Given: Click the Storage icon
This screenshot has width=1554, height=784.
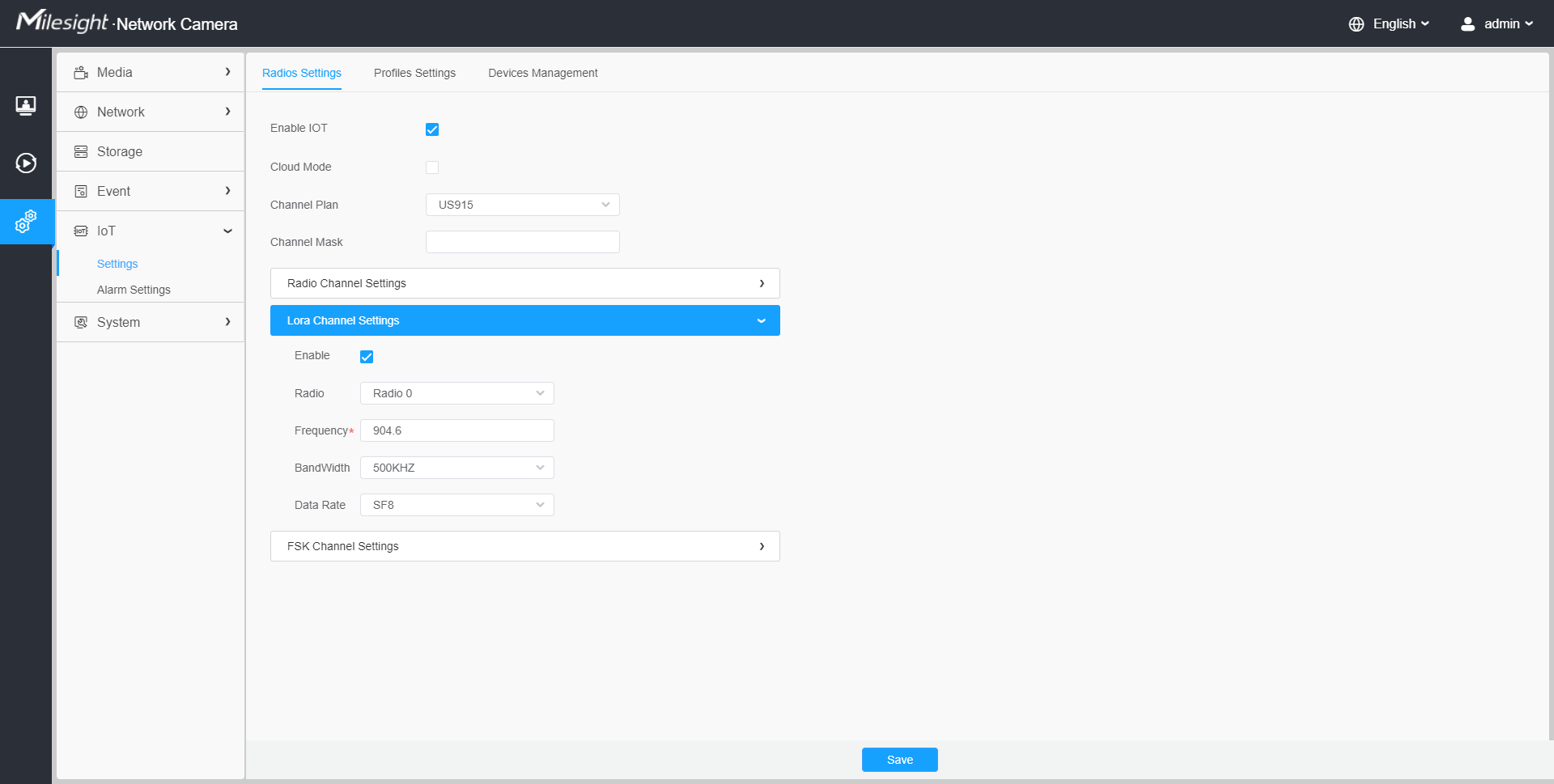Looking at the screenshot, I should [x=81, y=151].
